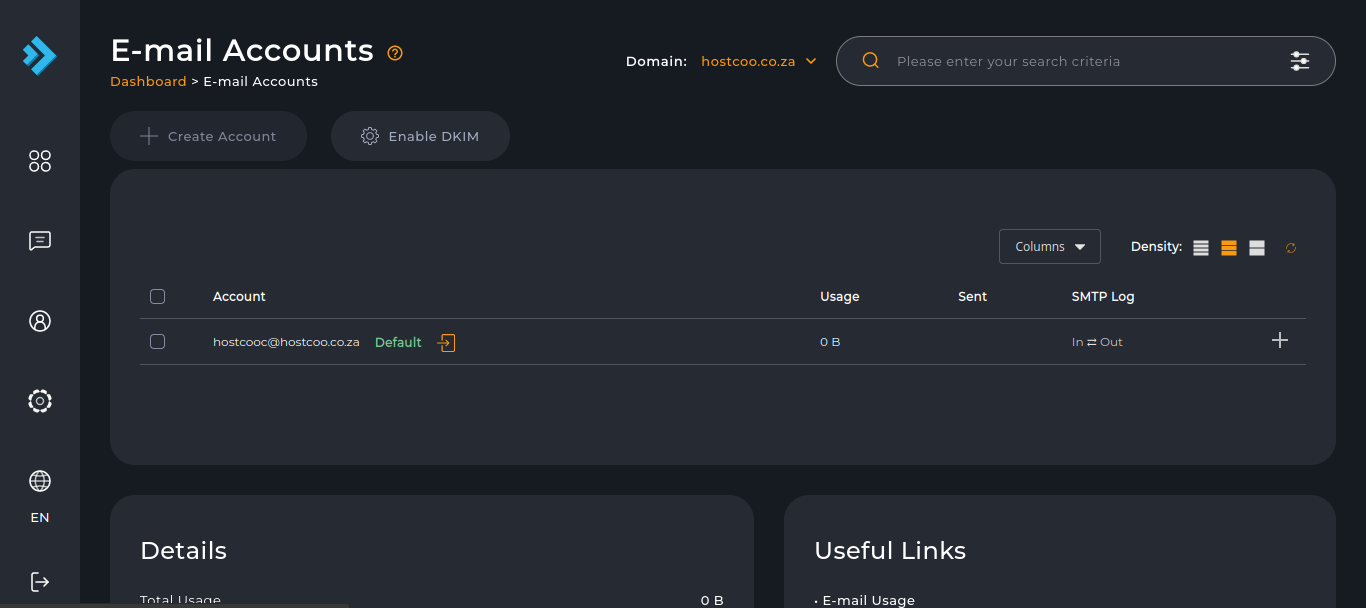Image resolution: width=1366 pixels, height=608 pixels.
Task: Click the Details heading
Action: pyautogui.click(x=184, y=551)
